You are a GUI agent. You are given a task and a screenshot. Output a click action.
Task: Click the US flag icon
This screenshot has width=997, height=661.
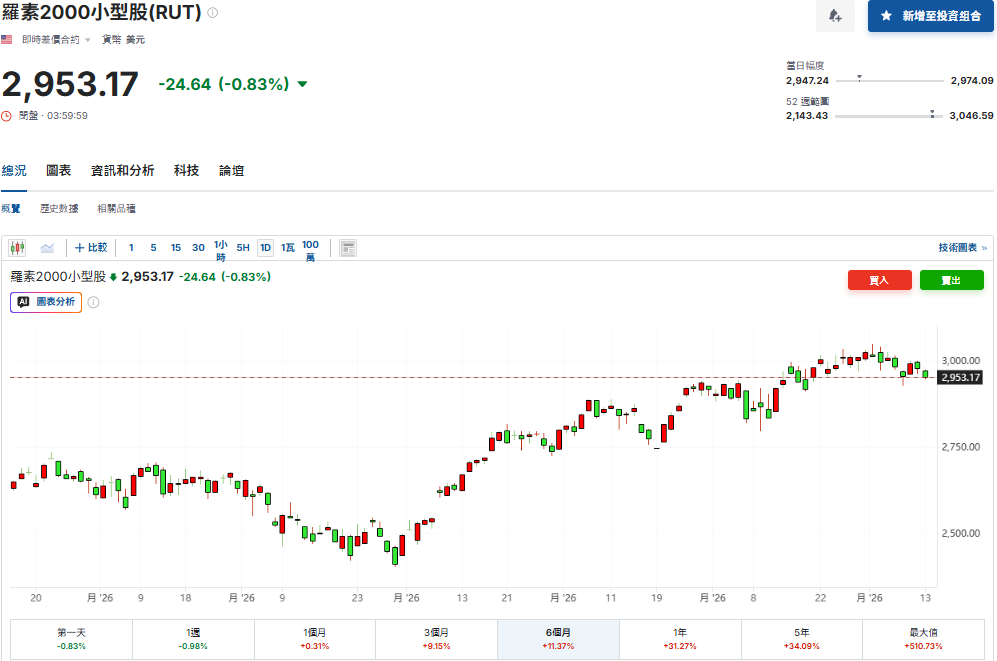coord(7,39)
